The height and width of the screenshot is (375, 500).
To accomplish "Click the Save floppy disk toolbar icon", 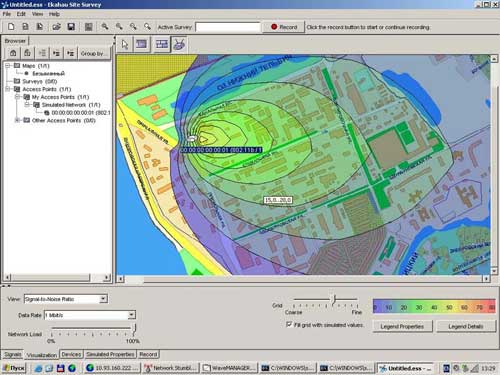I will coord(71,27).
